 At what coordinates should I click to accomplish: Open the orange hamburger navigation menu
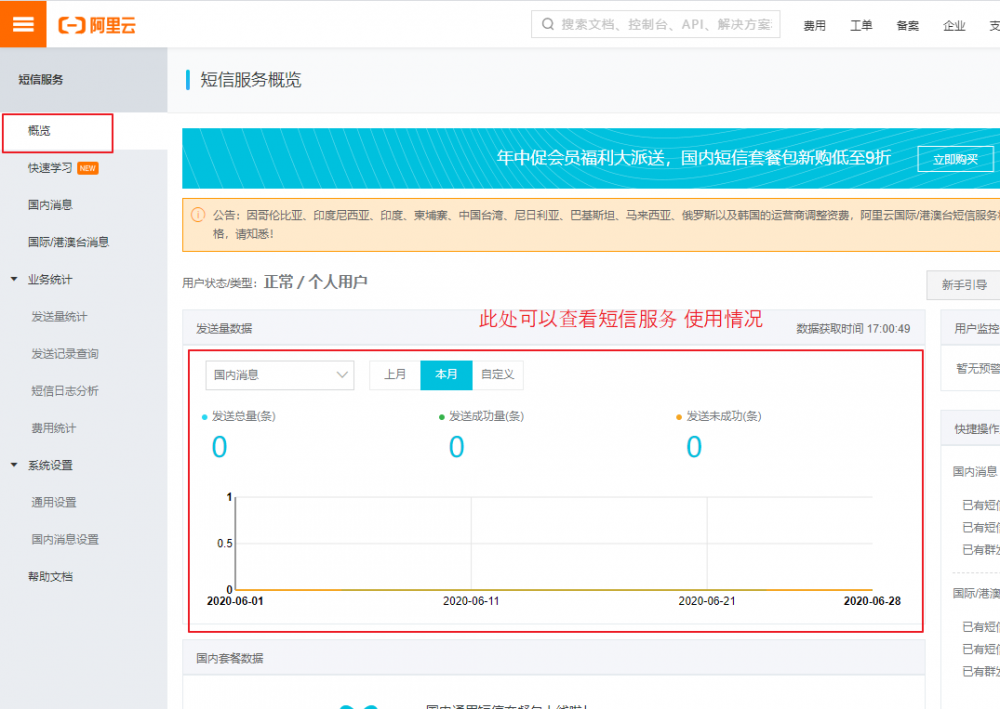pyautogui.click(x=22, y=24)
